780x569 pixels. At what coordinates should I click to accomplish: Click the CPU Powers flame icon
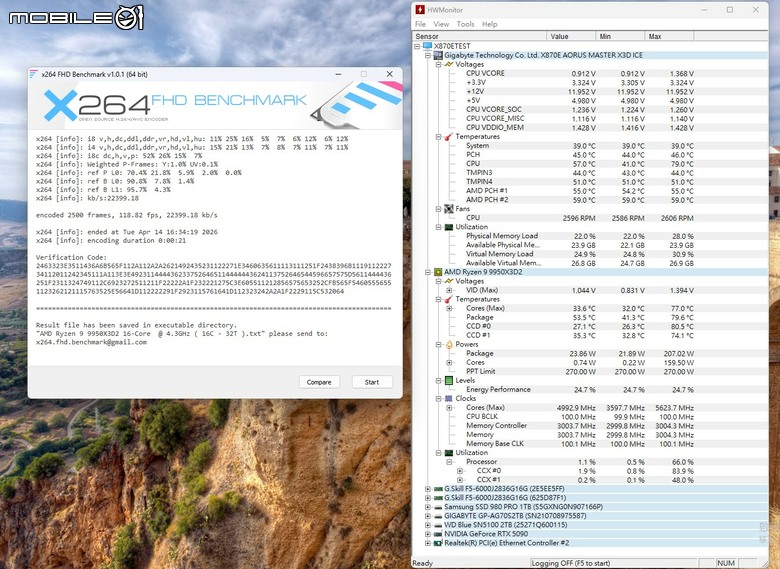(x=449, y=344)
